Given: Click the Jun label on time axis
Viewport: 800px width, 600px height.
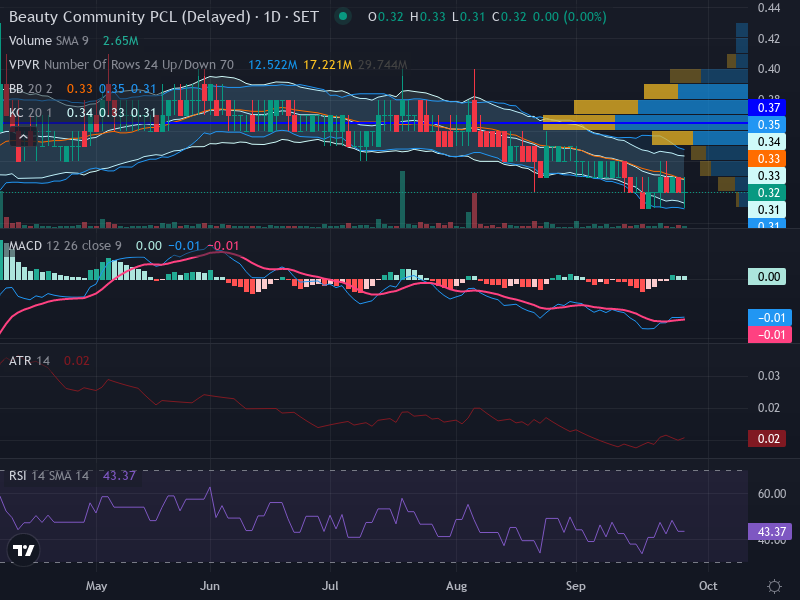Looking at the screenshot, I should click(210, 586).
